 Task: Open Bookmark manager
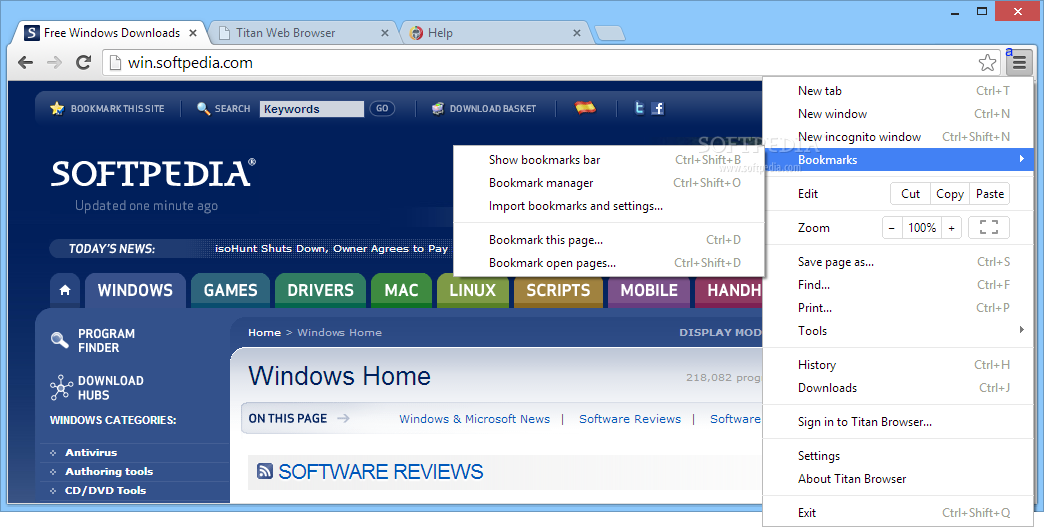(x=609, y=183)
